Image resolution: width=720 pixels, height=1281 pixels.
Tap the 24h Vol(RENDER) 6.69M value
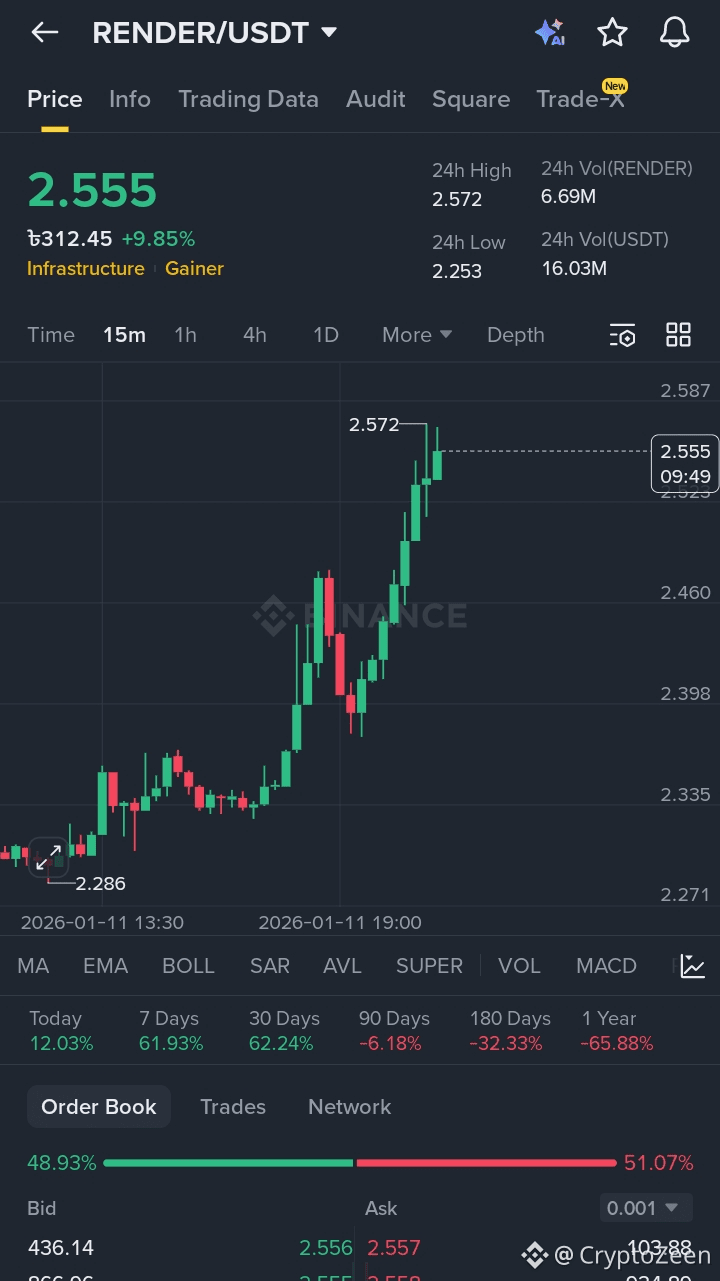568,196
